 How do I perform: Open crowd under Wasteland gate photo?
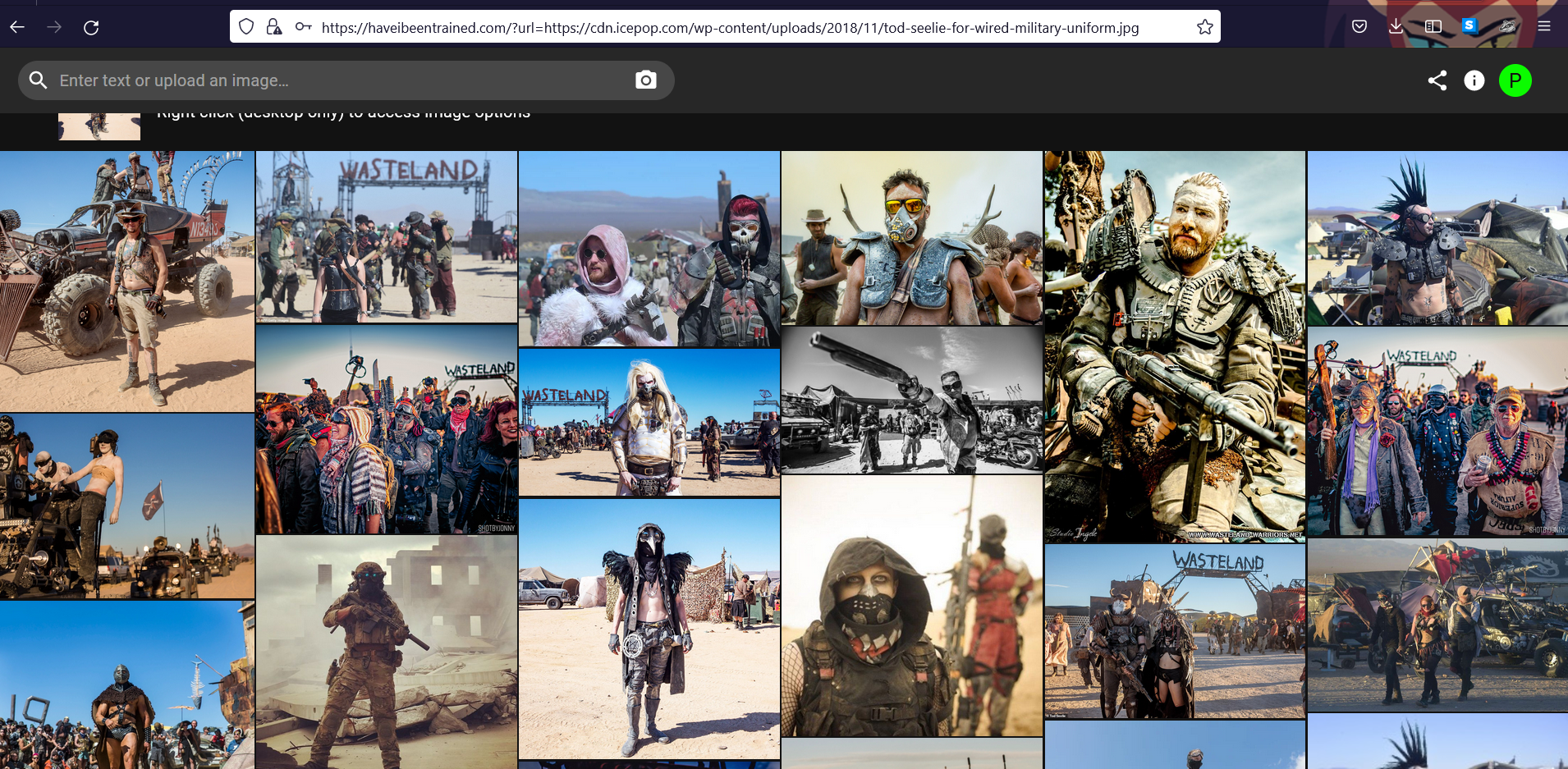(x=387, y=237)
